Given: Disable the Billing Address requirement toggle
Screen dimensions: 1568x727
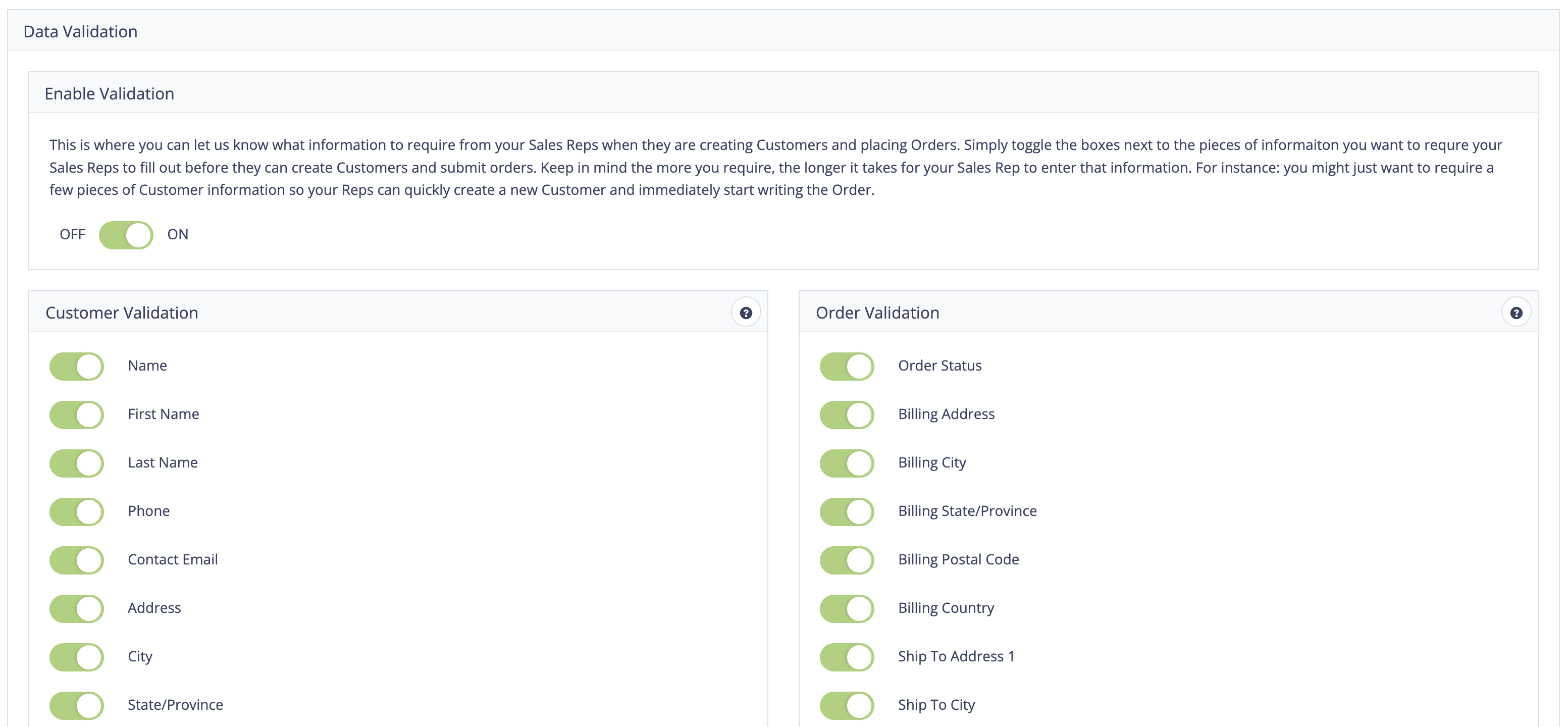Looking at the screenshot, I should [847, 414].
